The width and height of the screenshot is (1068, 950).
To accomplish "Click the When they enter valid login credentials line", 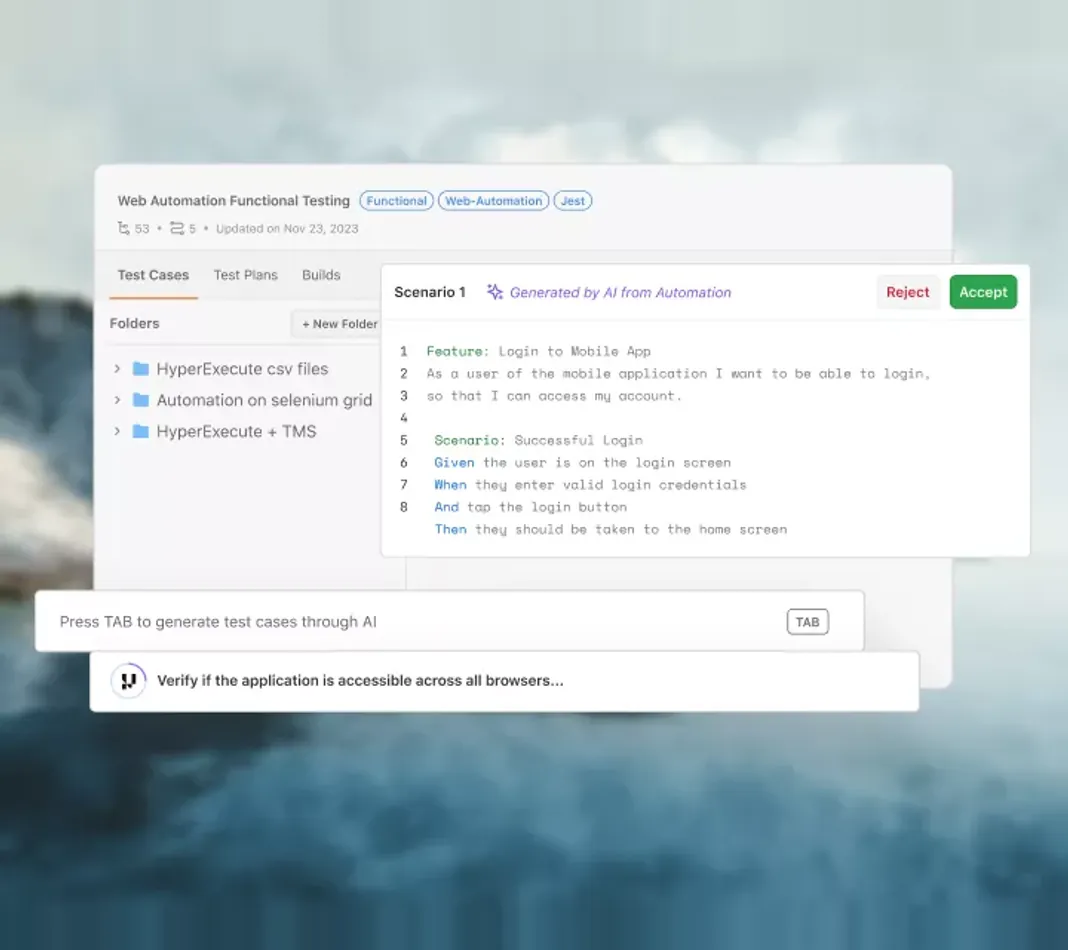I will [590, 485].
